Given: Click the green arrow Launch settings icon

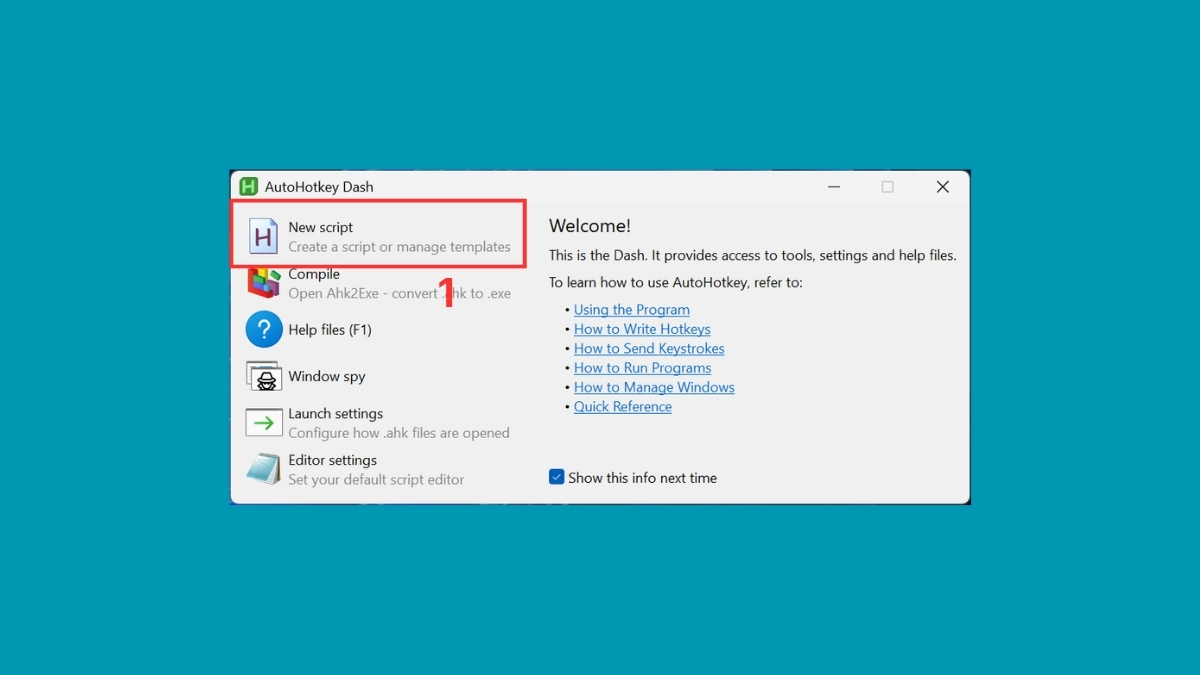Looking at the screenshot, I should pos(264,422).
